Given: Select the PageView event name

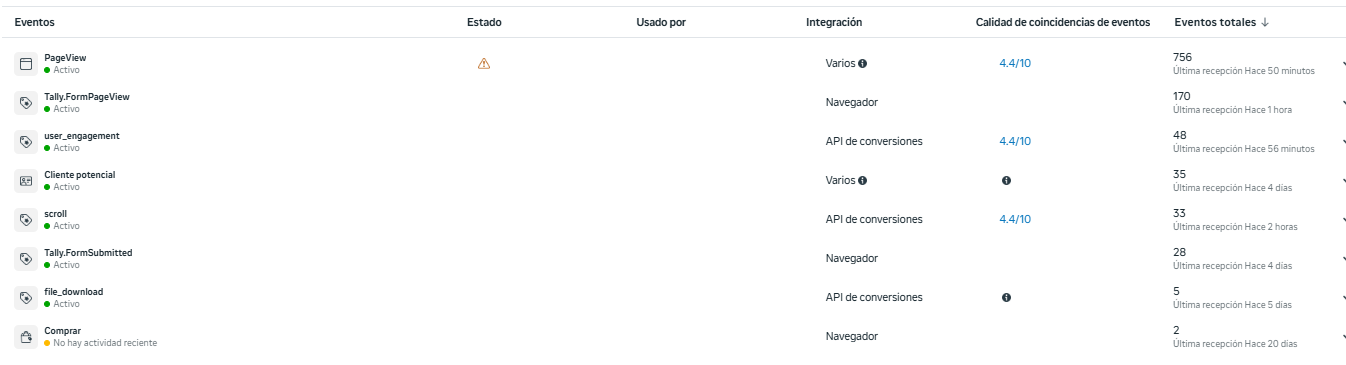Looking at the screenshot, I should click(65, 58).
